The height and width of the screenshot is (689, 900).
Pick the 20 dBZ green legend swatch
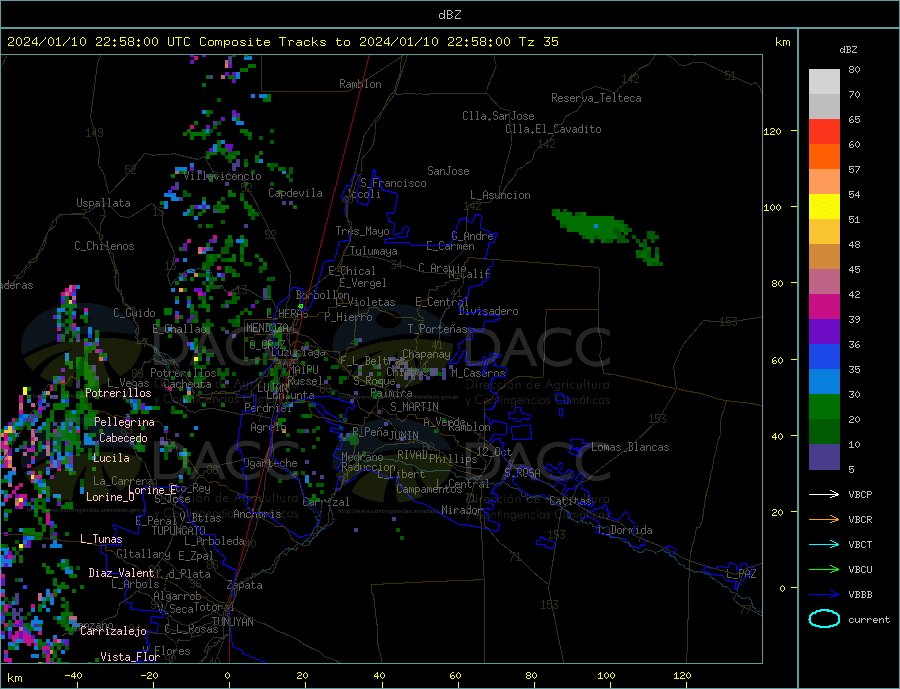[824, 407]
